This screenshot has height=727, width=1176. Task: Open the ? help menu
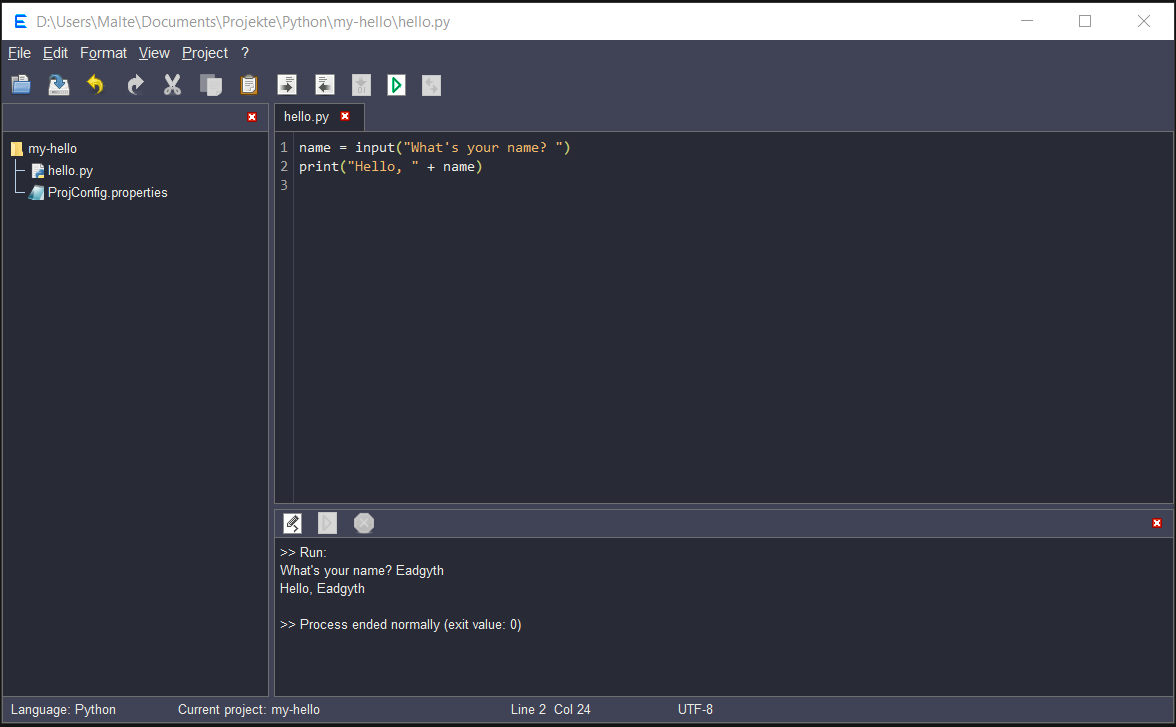click(244, 53)
